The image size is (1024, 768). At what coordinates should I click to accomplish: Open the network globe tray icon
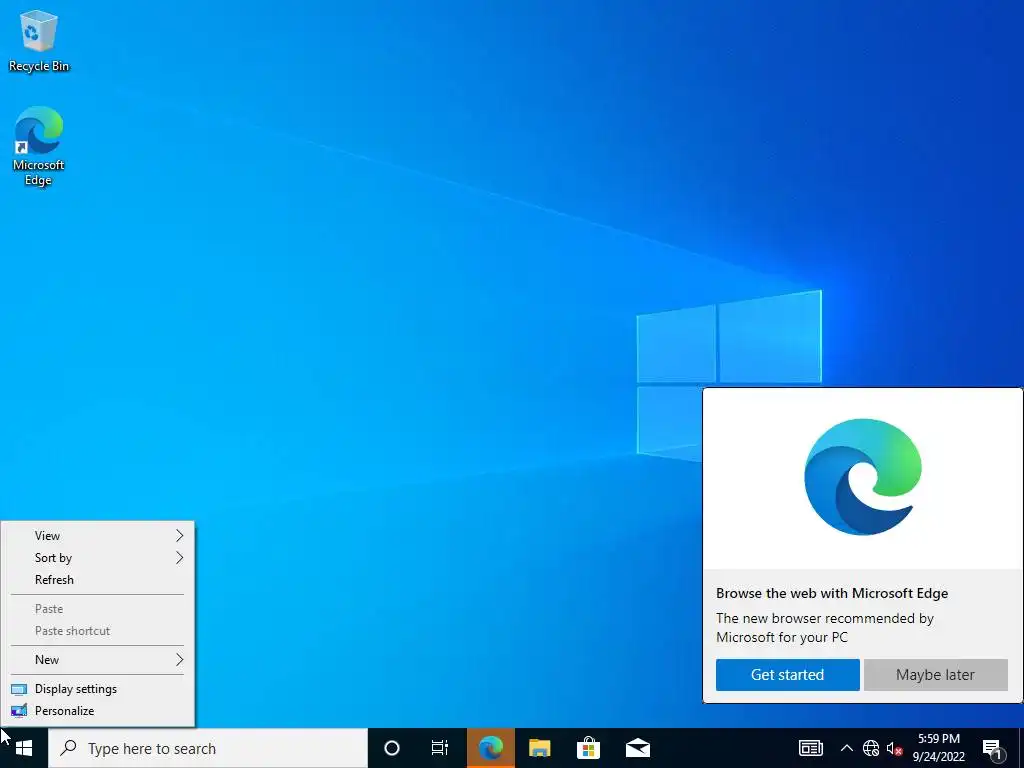[x=871, y=748]
